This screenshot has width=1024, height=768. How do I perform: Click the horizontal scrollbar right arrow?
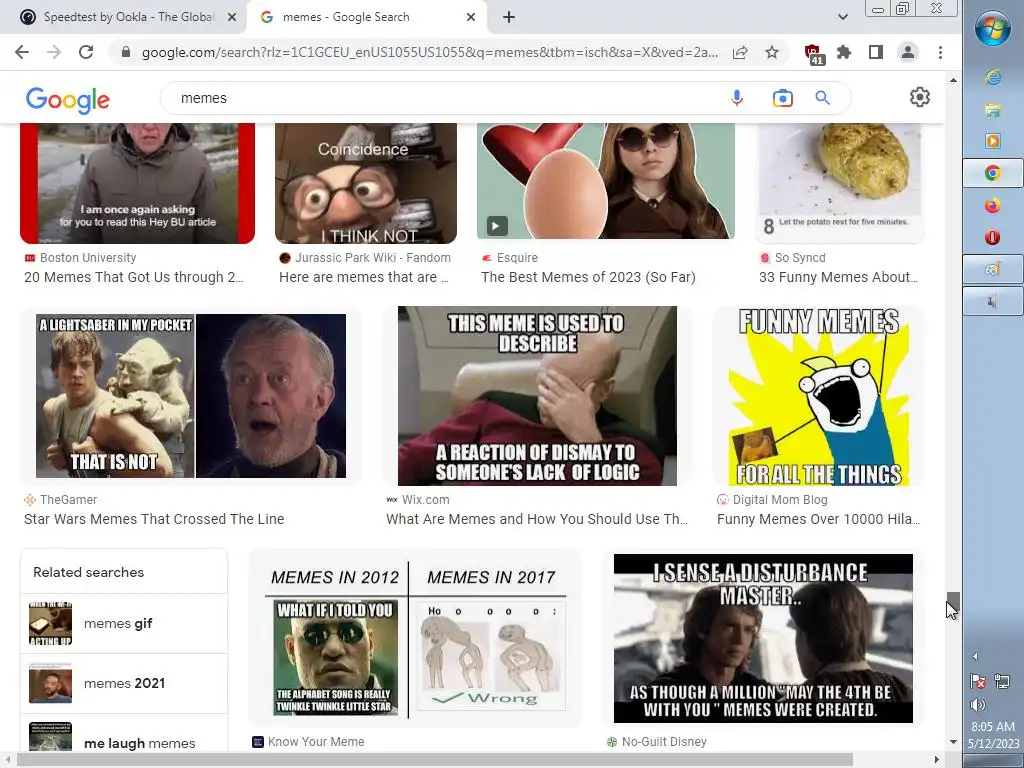click(937, 760)
